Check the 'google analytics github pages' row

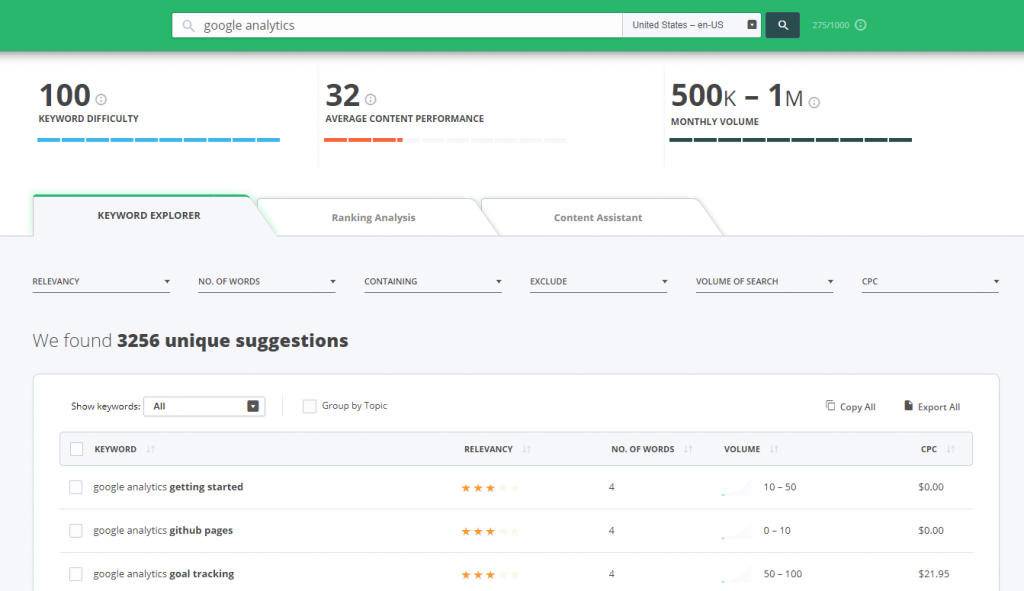click(x=76, y=530)
